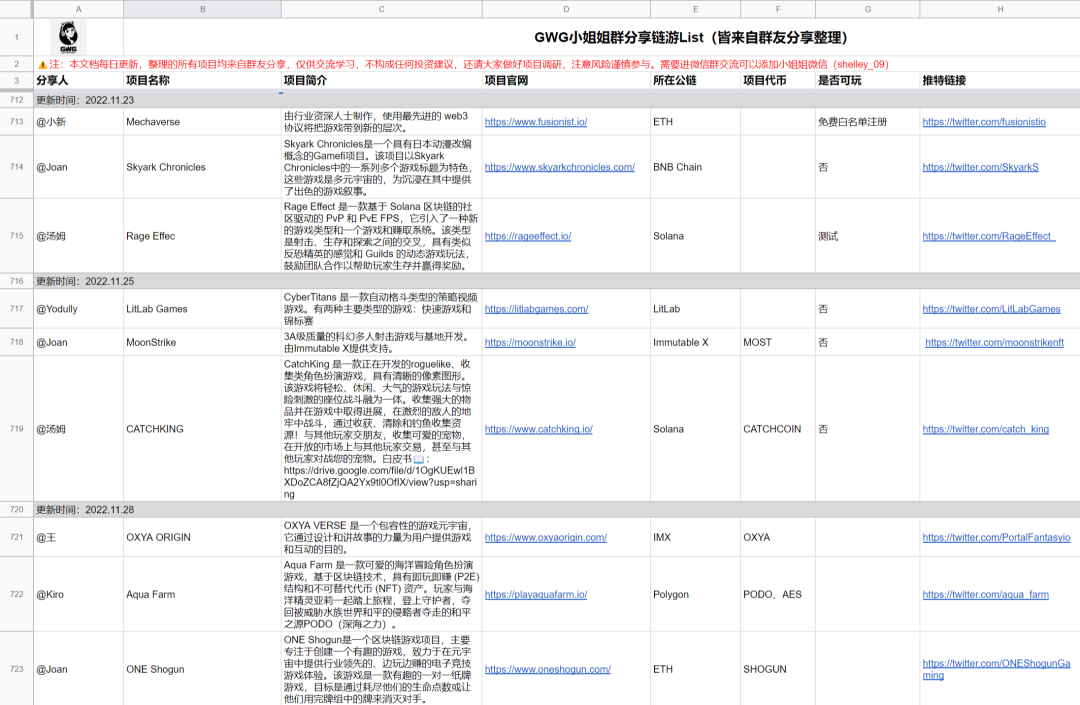Select row 723 header
Viewport: 1080px width, 705px height.
(x=17, y=669)
